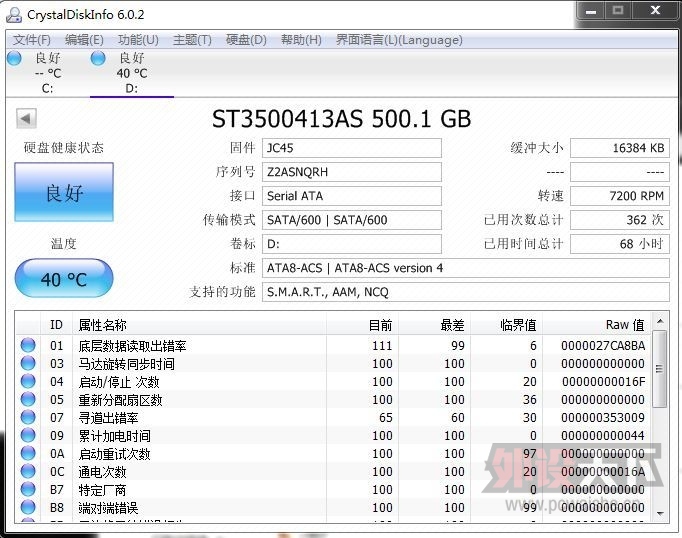Open the 界面语言(L)(Language) menu
The height and width of the screenshot is (538, 682).
click(x=399, y=40)
